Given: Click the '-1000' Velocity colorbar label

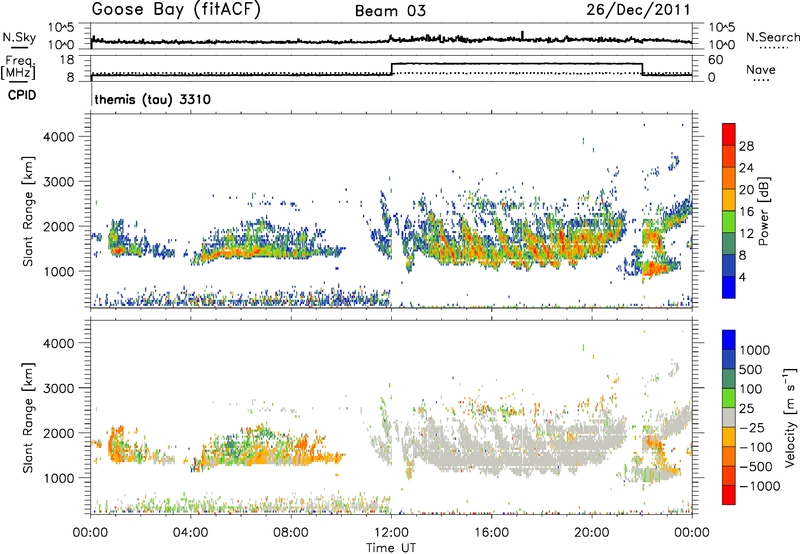Looking at the screenshot, I should pyautogui.click(x=760, y=486).
